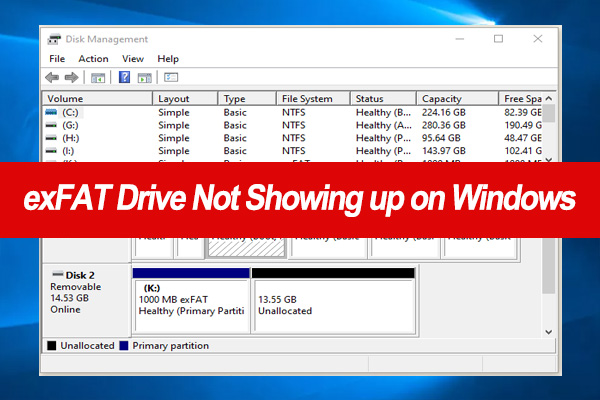This screenshot has width=600, height=400.
Task: Click the blue Primary partition legend swatch
Action: 124,346
